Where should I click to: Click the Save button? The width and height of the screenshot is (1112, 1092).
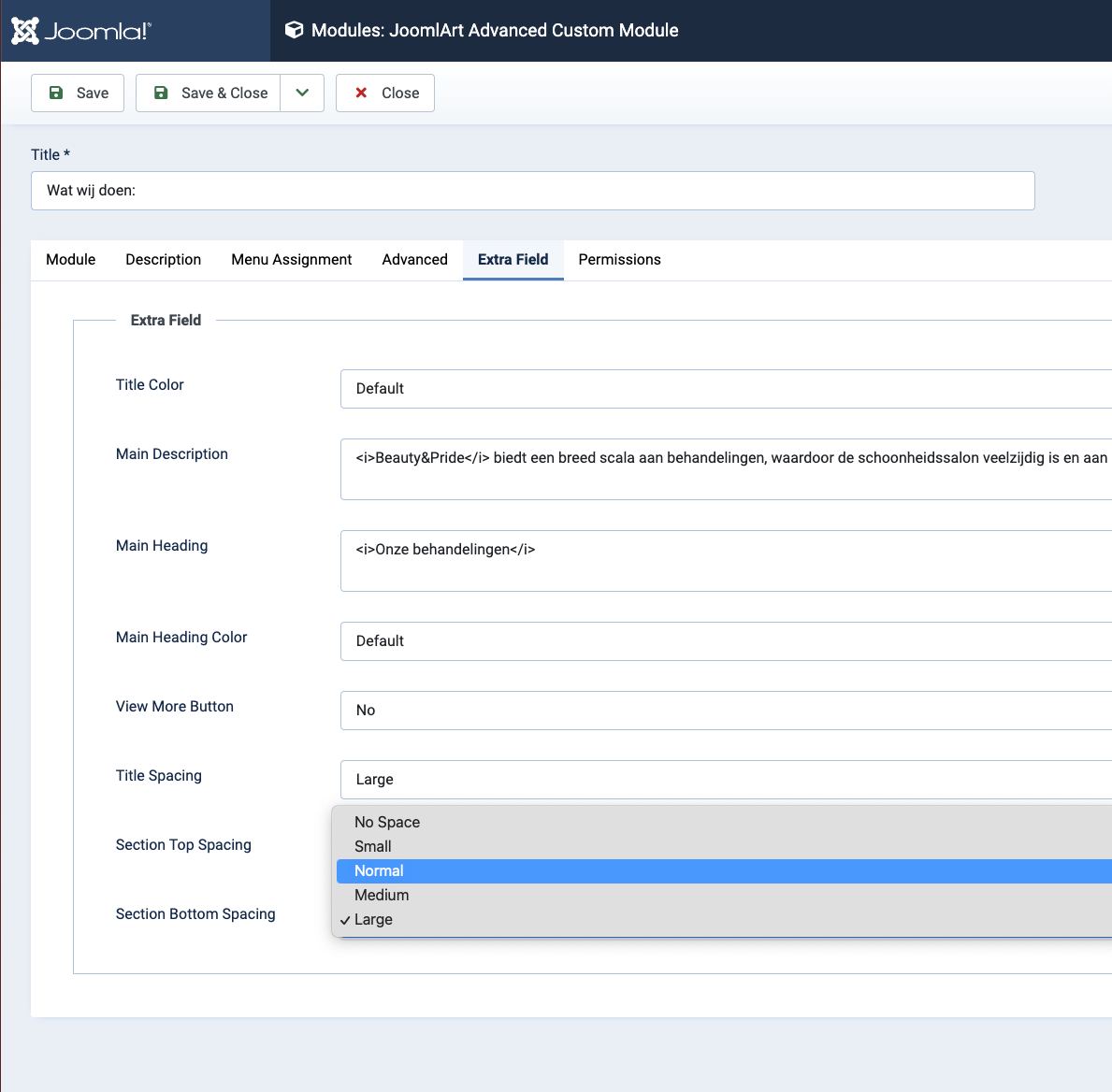click(78, 93)
